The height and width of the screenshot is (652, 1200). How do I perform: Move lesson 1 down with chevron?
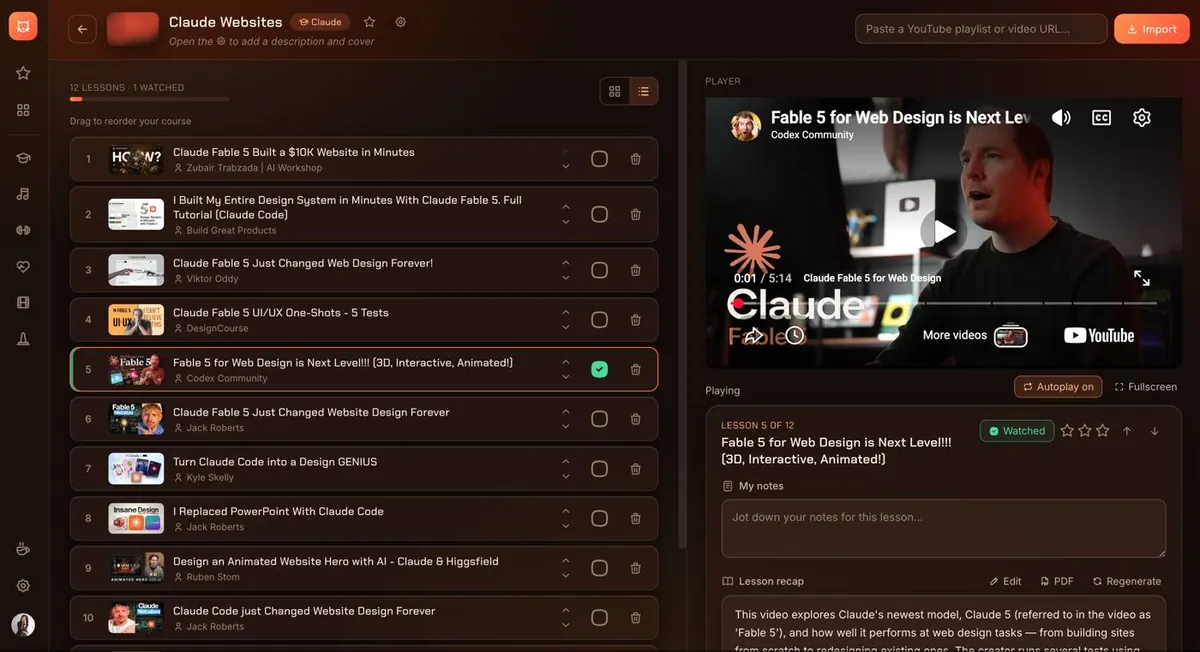pos(566,167)
